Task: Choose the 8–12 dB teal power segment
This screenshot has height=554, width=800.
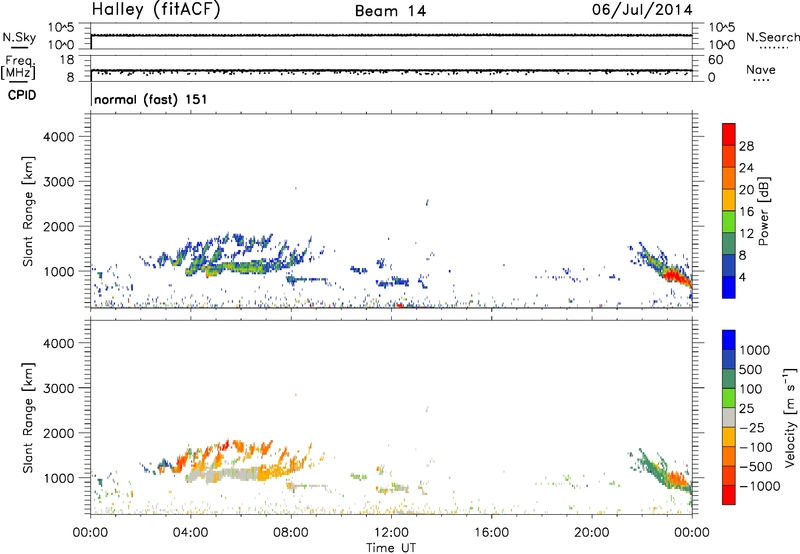Action: click(x=729, y=244)
